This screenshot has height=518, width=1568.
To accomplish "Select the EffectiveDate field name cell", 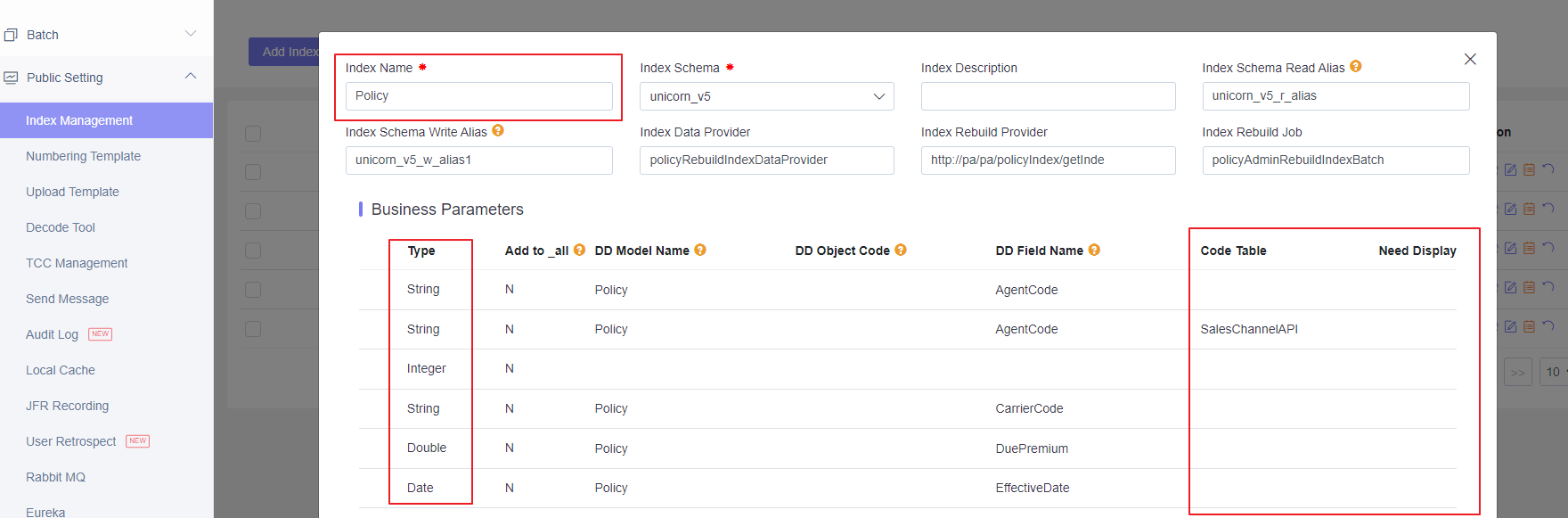I will point(1033,488).
